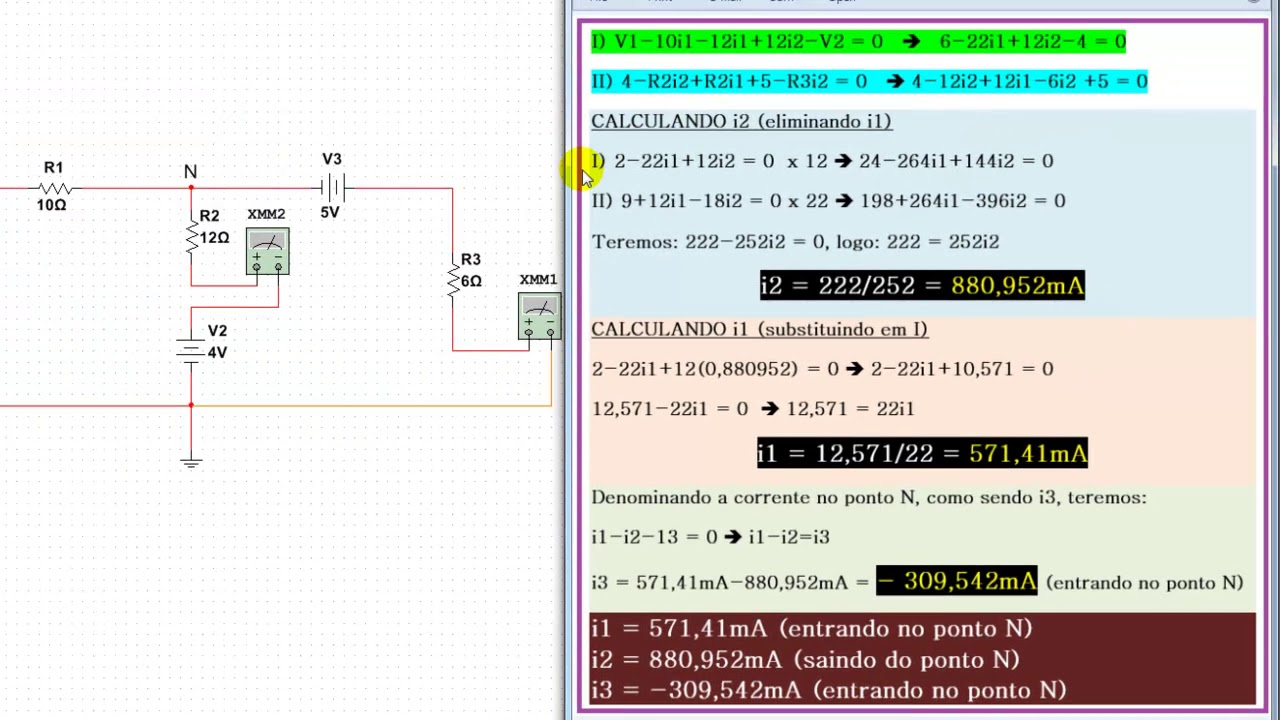Click the highlighted value '− 309,542mA'
The height and width of the screenshot is (720, 1280).
(x=957, y=581)
